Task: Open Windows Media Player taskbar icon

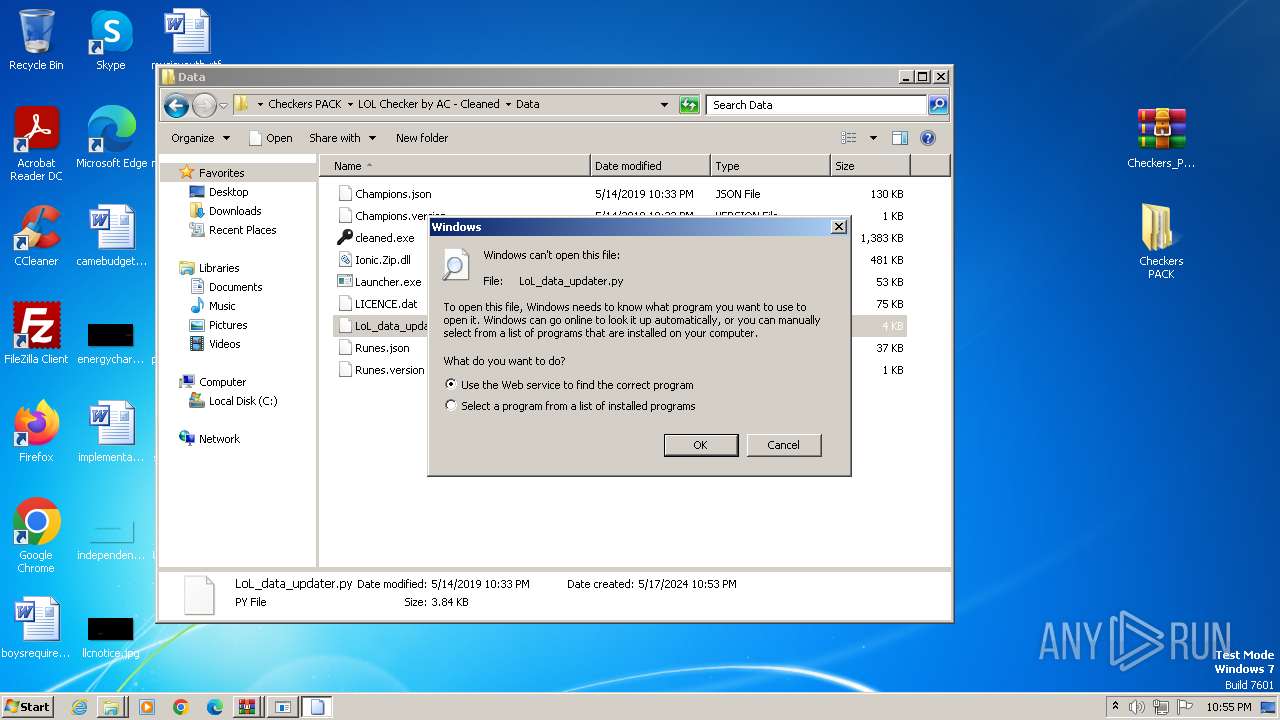Action: coord(147,707)
